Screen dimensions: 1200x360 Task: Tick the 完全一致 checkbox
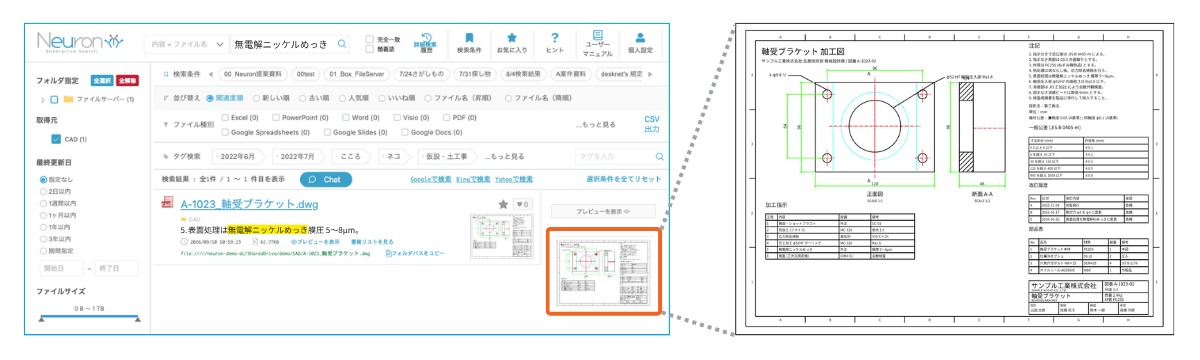pos(371,38)
